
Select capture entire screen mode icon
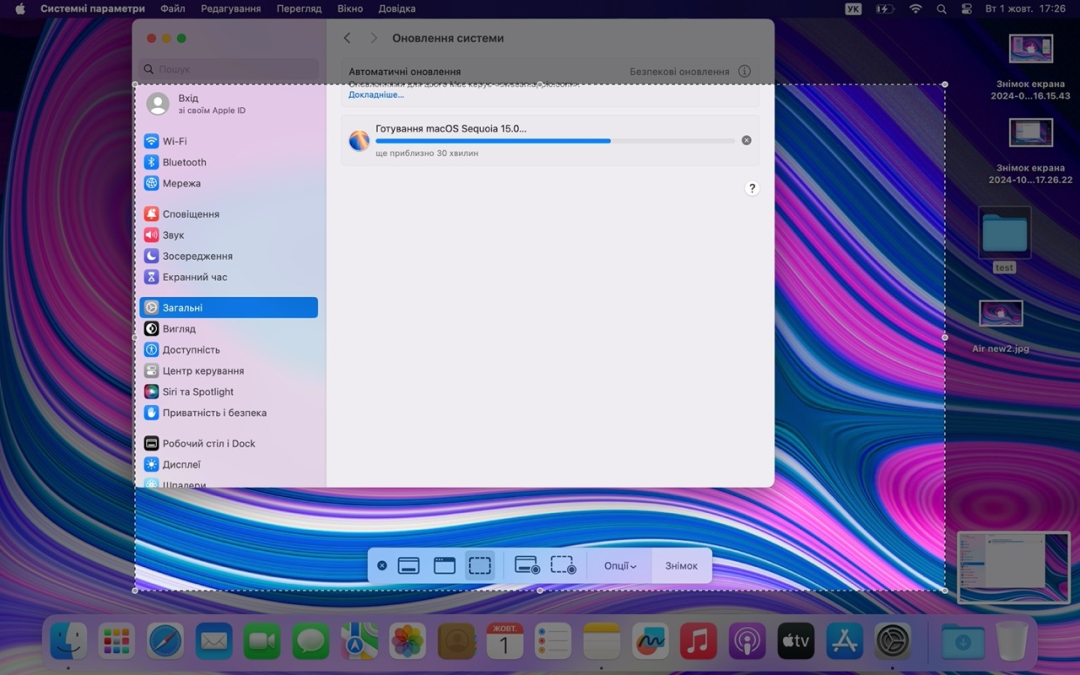(408, 565)
